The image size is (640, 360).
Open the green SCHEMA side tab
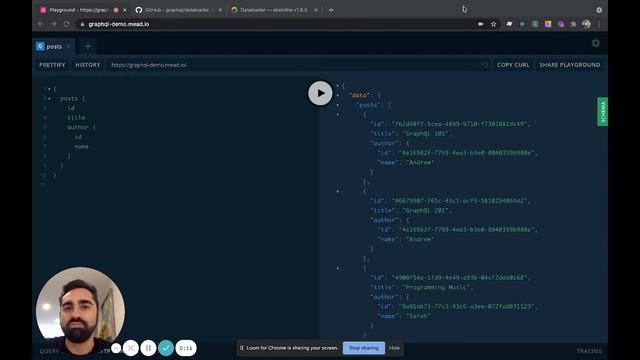(602, 111)
